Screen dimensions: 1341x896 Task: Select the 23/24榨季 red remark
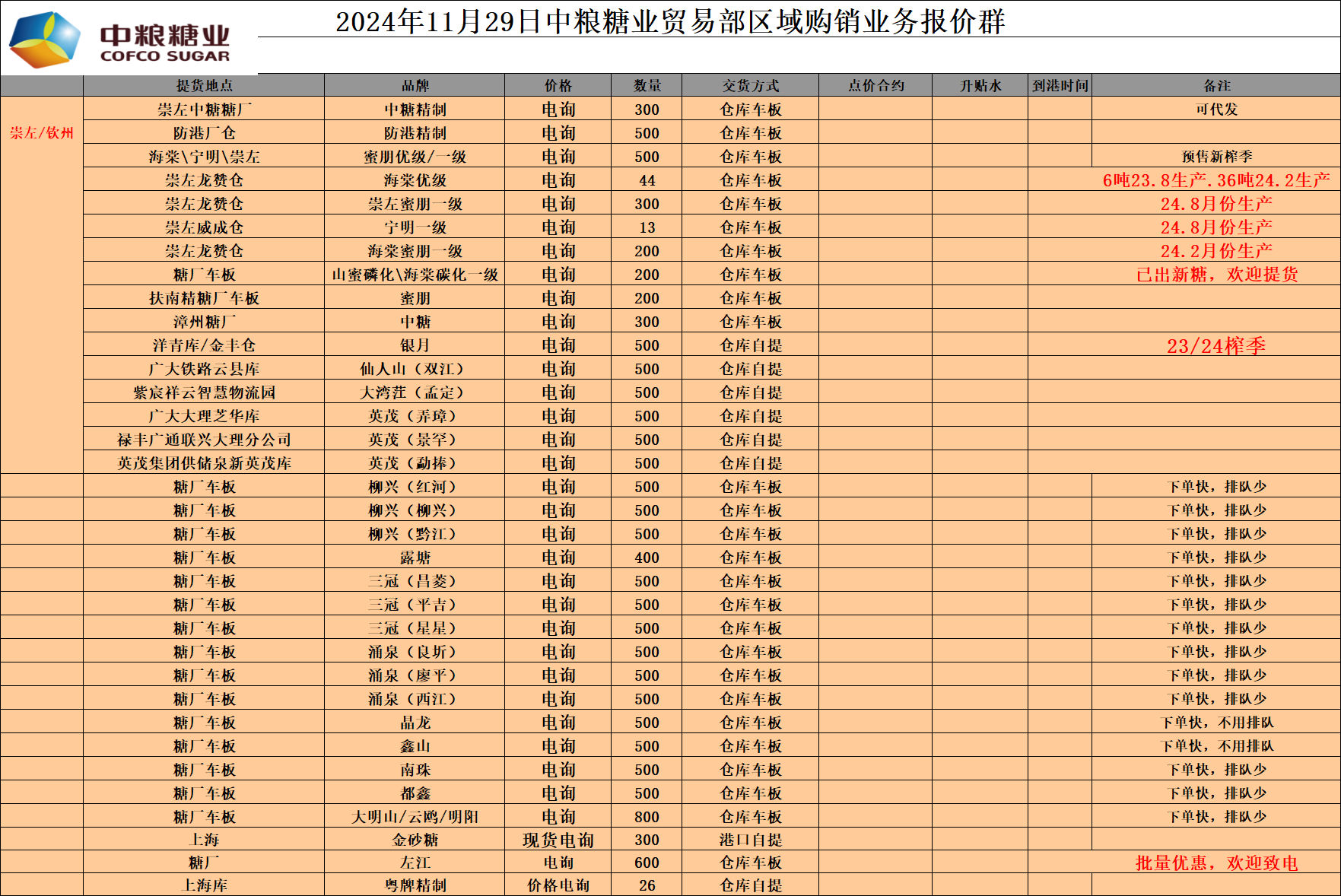point(1216,346)
